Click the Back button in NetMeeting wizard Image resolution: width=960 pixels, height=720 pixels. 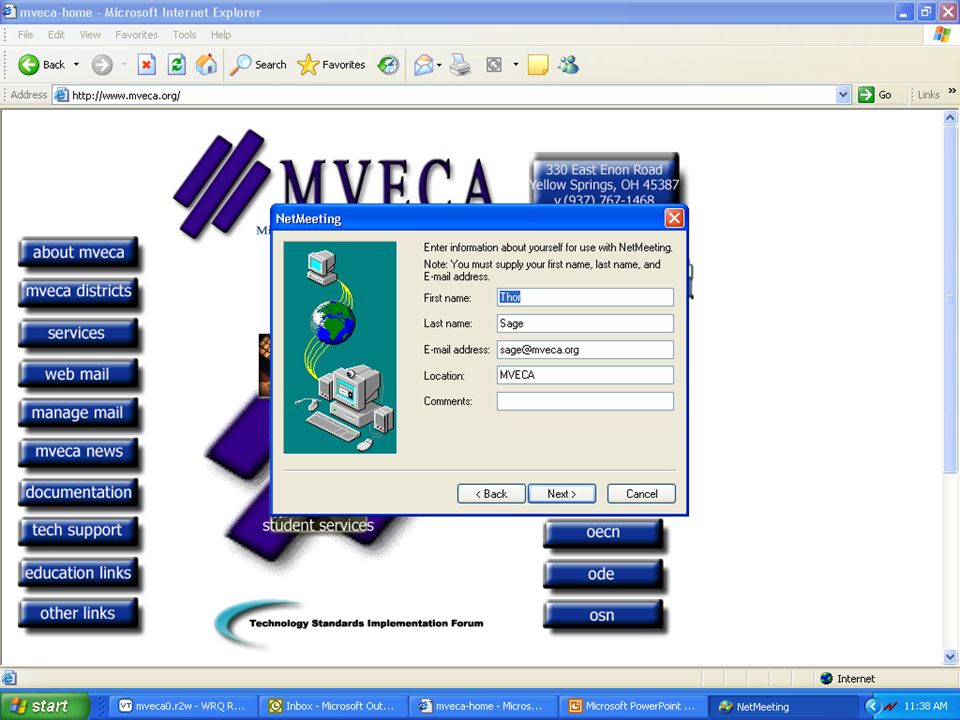click(492, 494)
